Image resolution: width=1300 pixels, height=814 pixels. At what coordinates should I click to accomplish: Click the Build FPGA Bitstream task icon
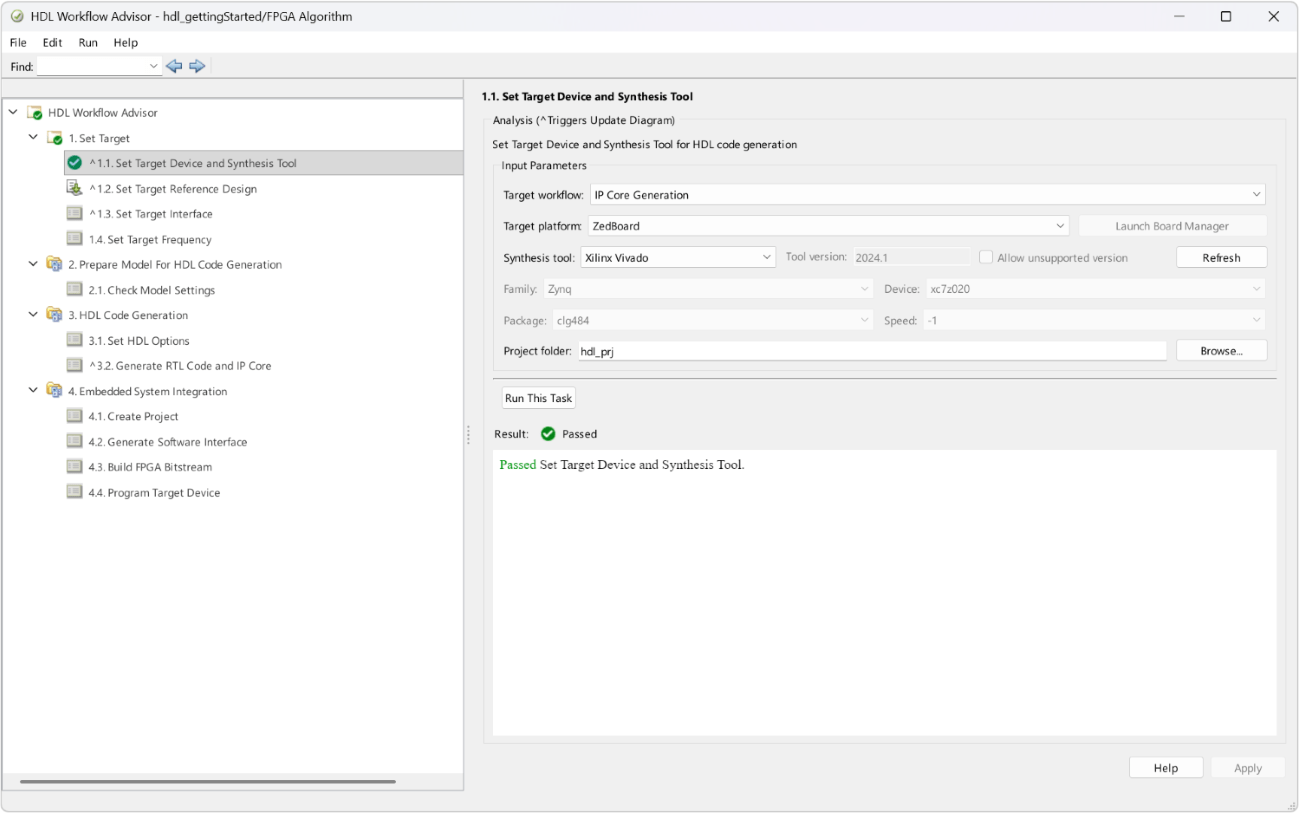74,467
